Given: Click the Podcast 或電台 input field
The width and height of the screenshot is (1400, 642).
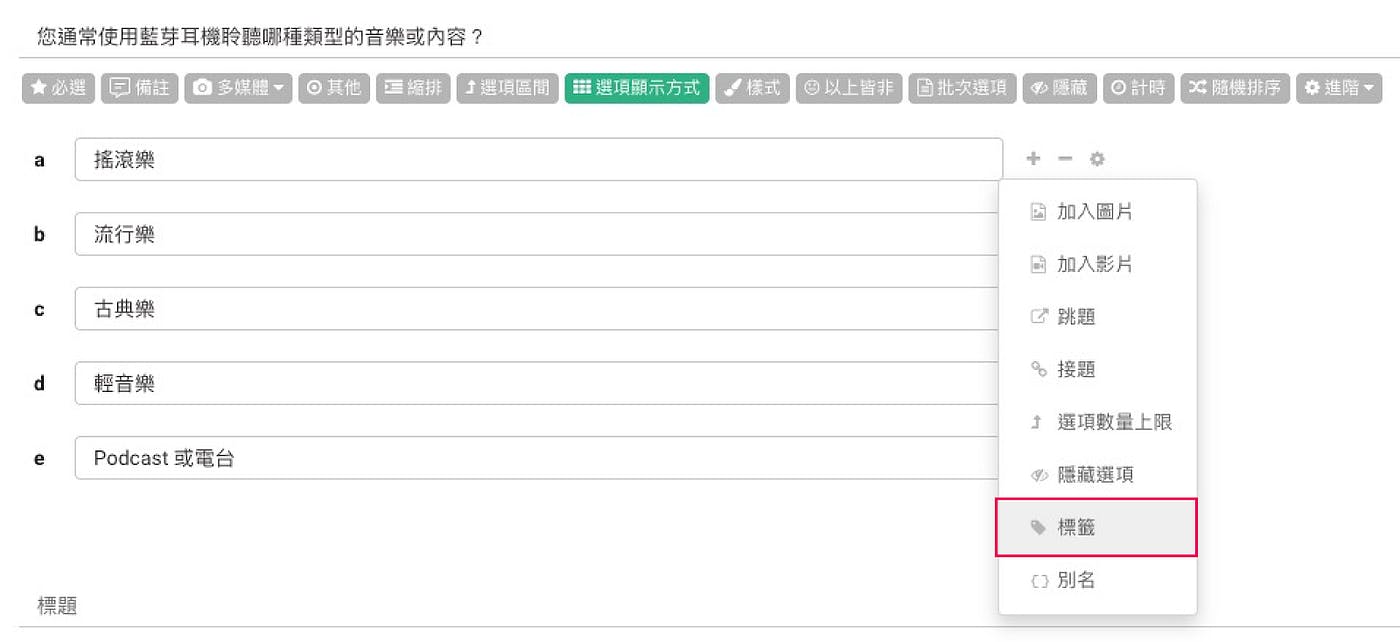Looking at the screenshot, I should (538, 458).
